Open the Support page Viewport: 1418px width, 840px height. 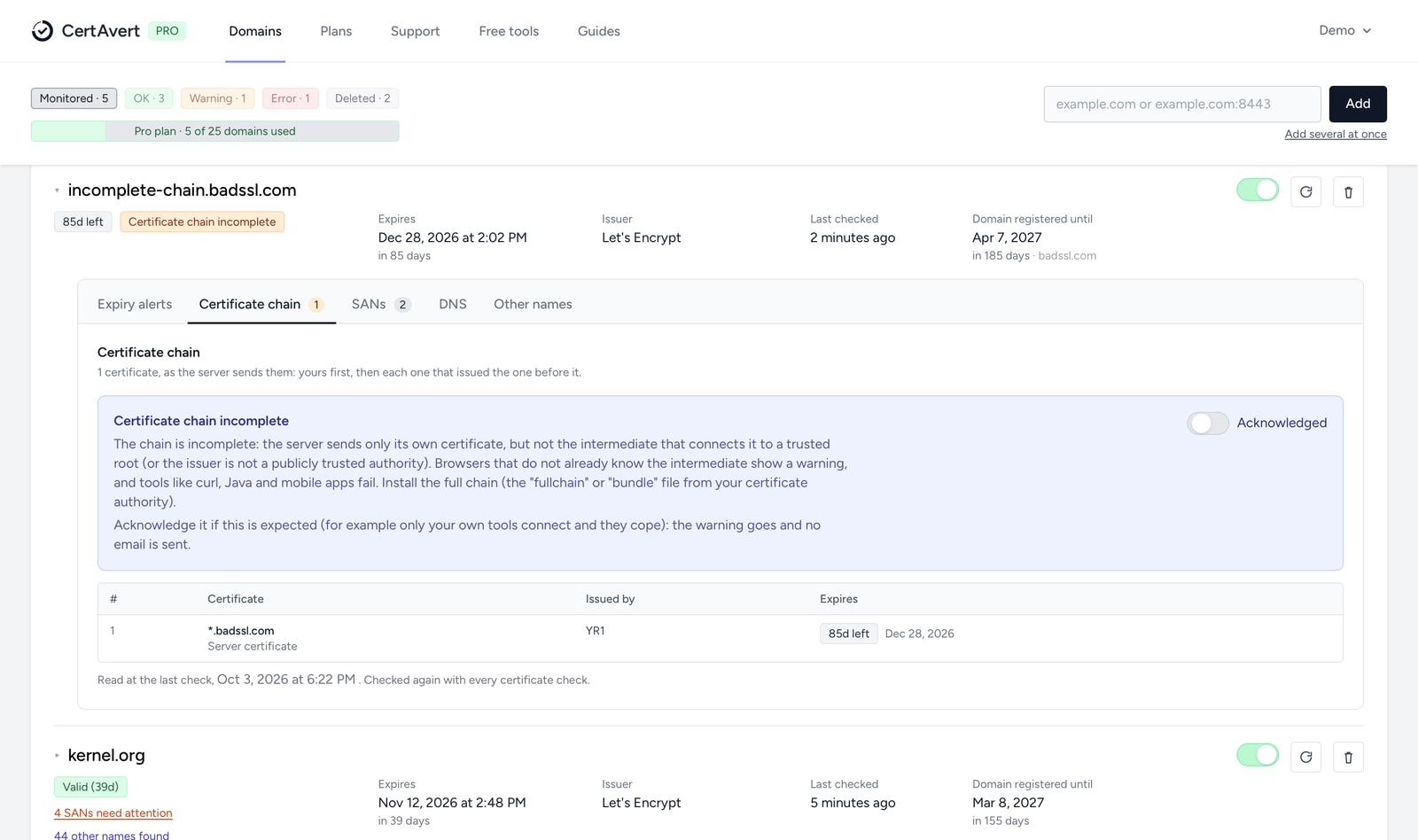click(x=415, y=31)
